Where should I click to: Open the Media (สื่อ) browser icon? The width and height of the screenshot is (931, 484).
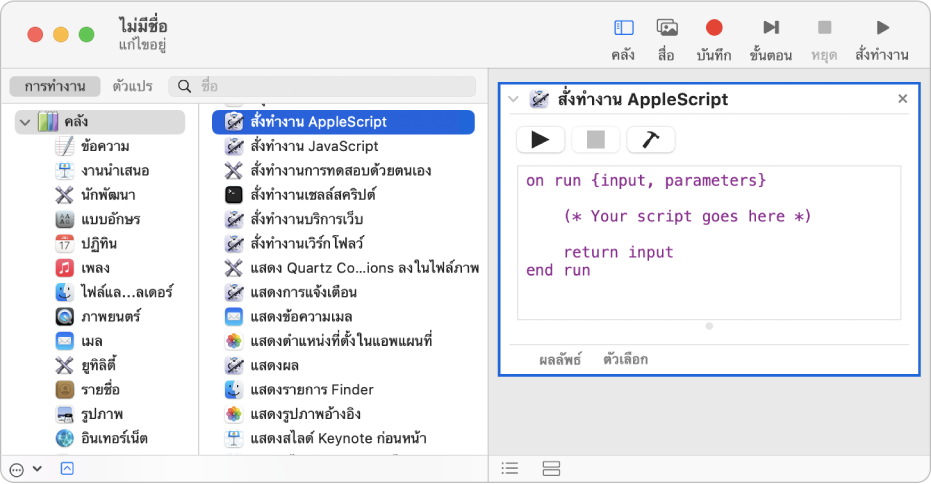click(x=667, y=29)
